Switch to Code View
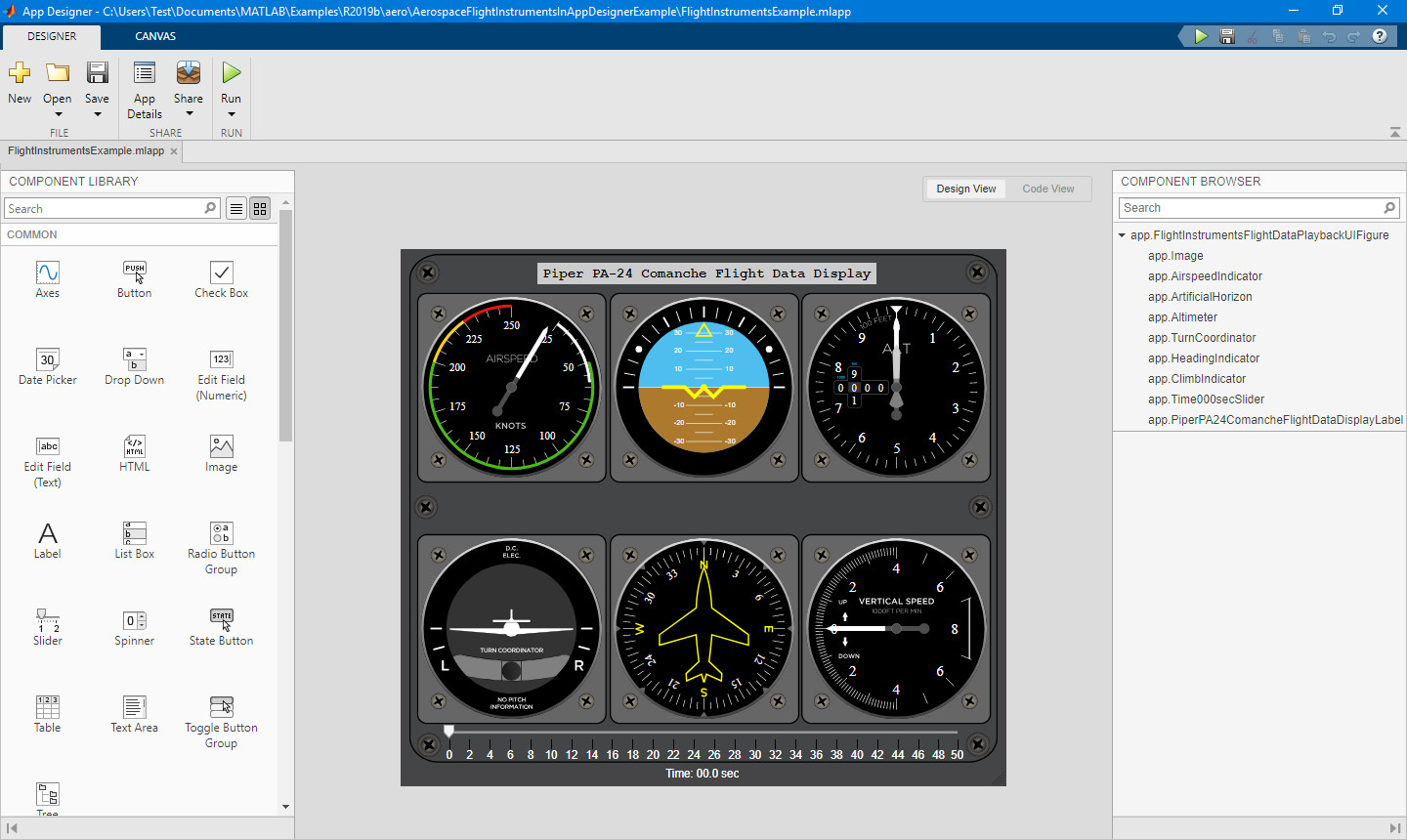Screen dimensions: 1407x840 click(x=1048, y=189)
